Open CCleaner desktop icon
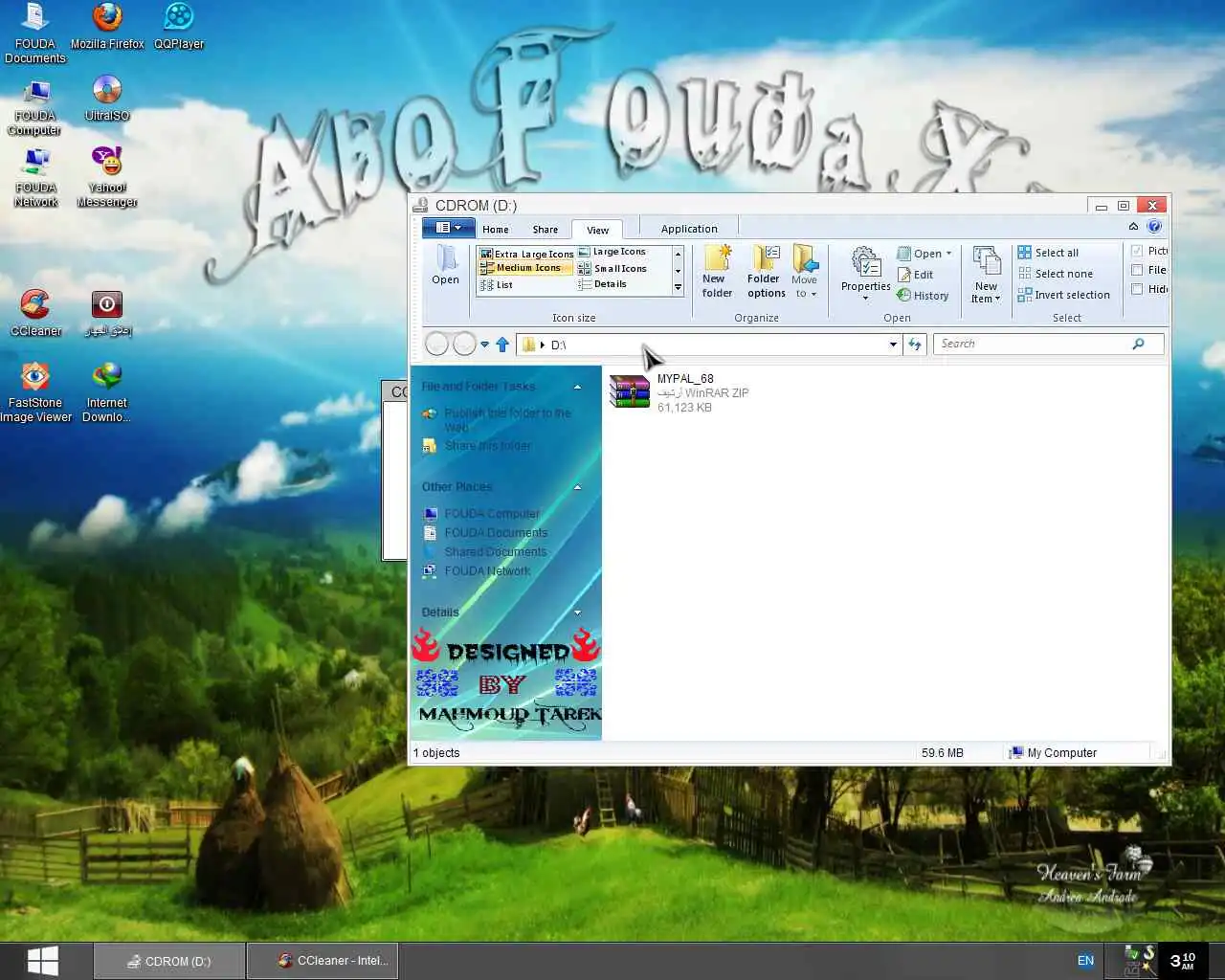Image resolution: width=1225 pixels, height=980 pixels. 35,314
